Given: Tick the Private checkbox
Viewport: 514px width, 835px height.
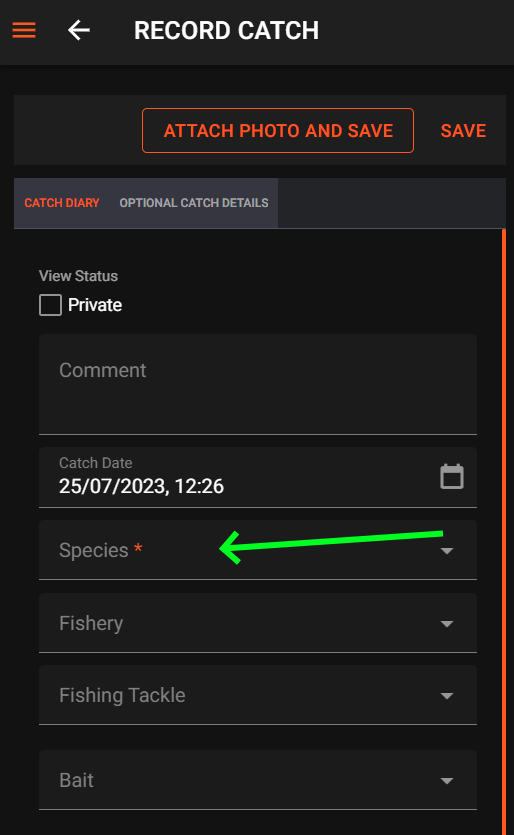Looking at the screenshot, I should coord(51,305).
